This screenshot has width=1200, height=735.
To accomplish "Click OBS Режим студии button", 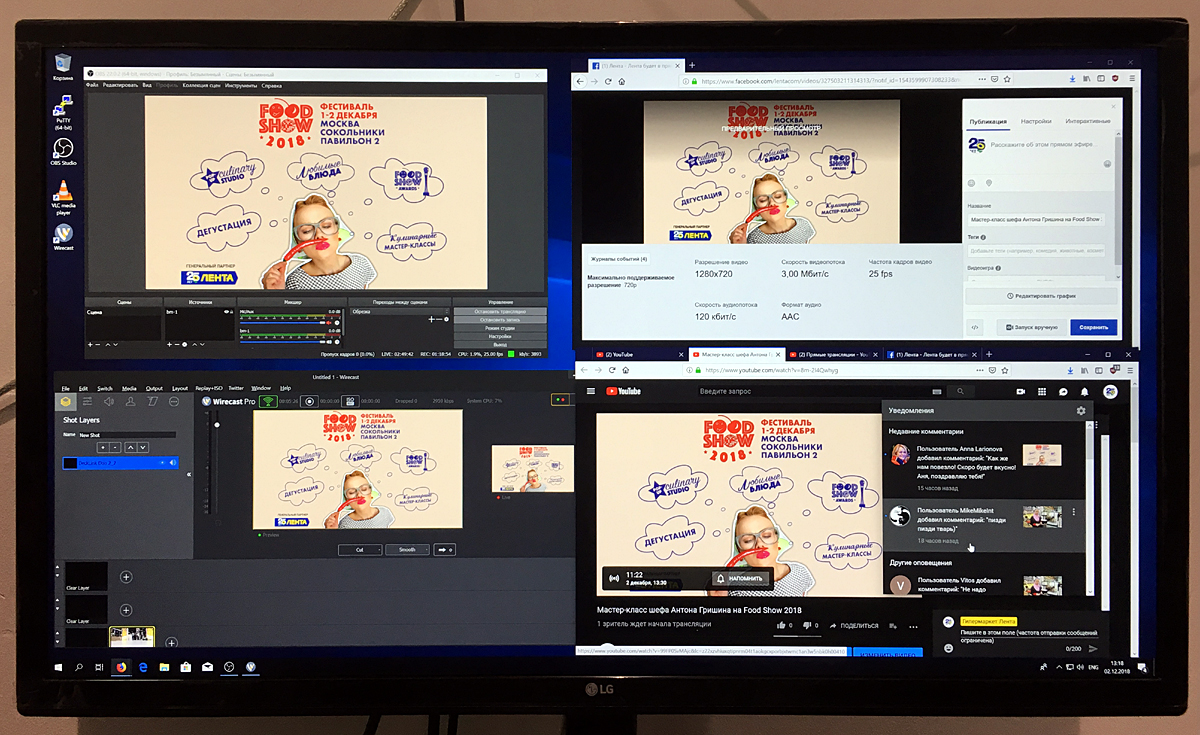I will [500, 327].
